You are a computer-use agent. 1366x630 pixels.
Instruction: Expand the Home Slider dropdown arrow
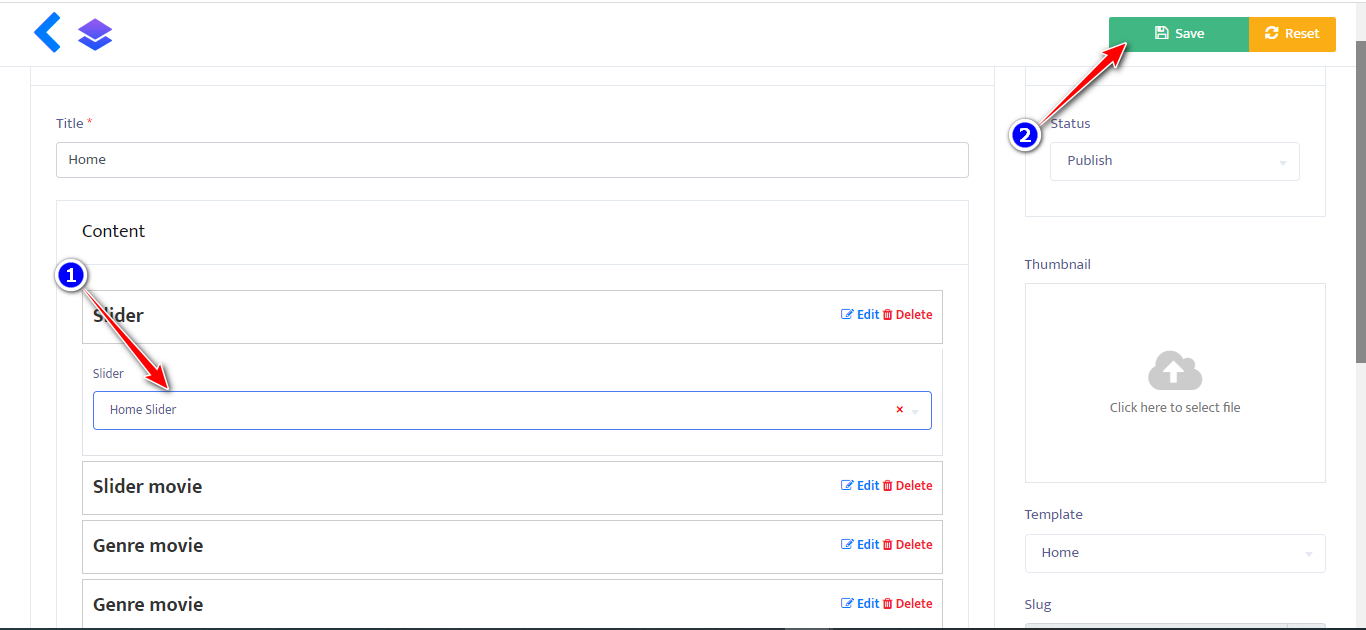[x=915, y=411]
